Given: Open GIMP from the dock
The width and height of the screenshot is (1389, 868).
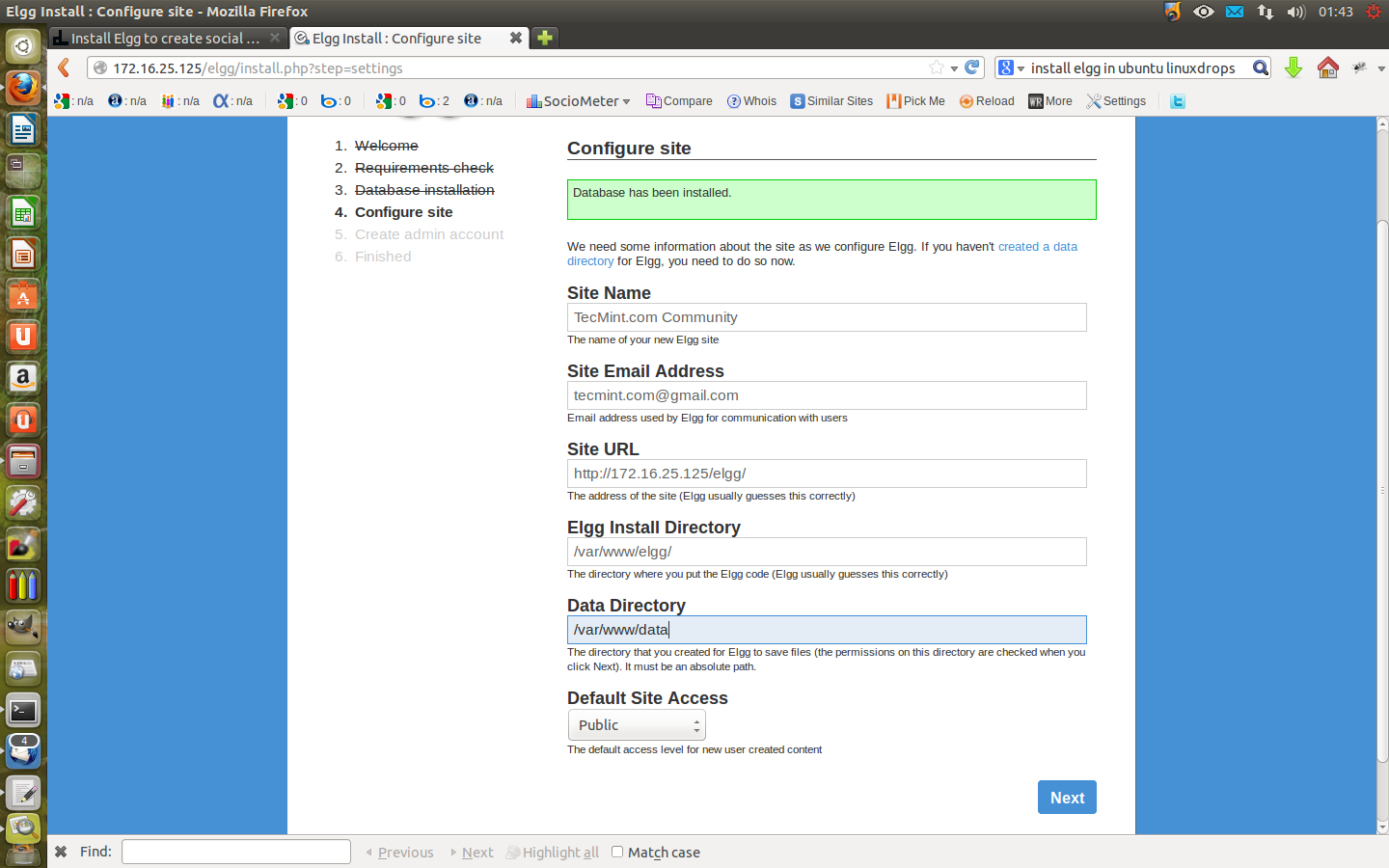Looking at the screenshot, I should pyautogui.click(x=23, y=628).
